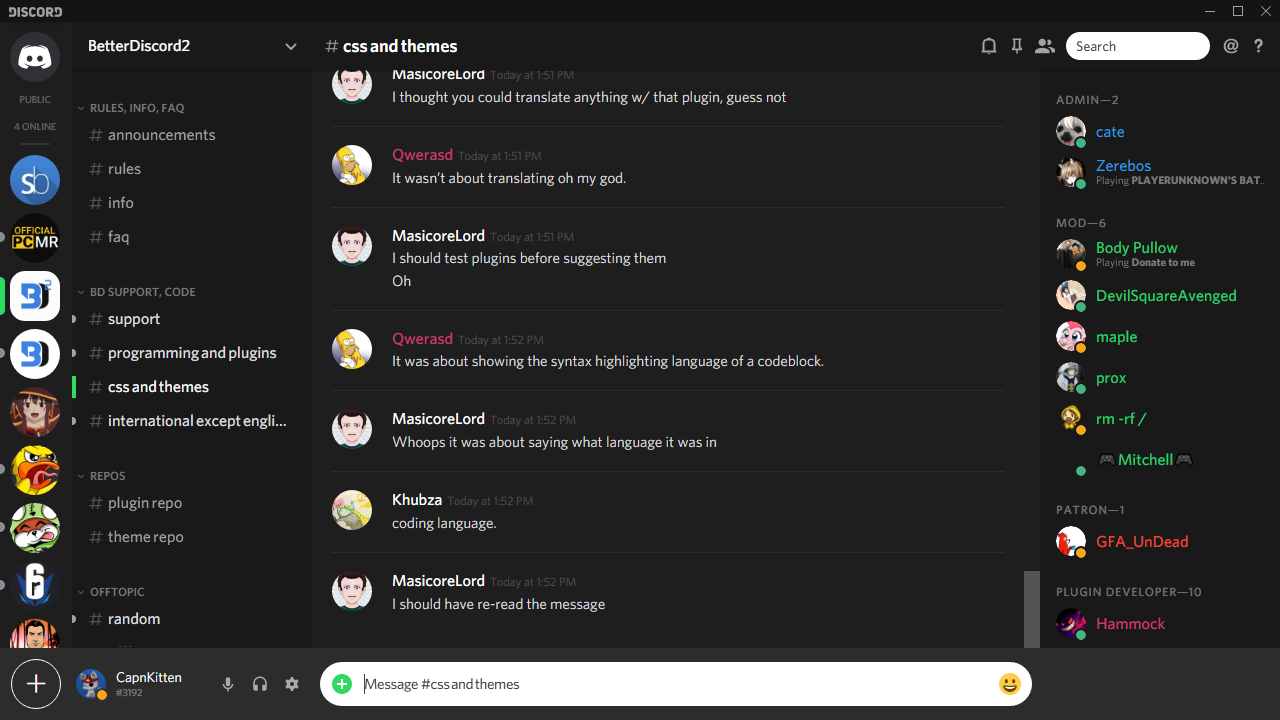Image resolution: width=1280 pixels, height=720 pixels.
Task: Collapse the REPOS category
Action: pyautogui.click(x=107, y=475)
